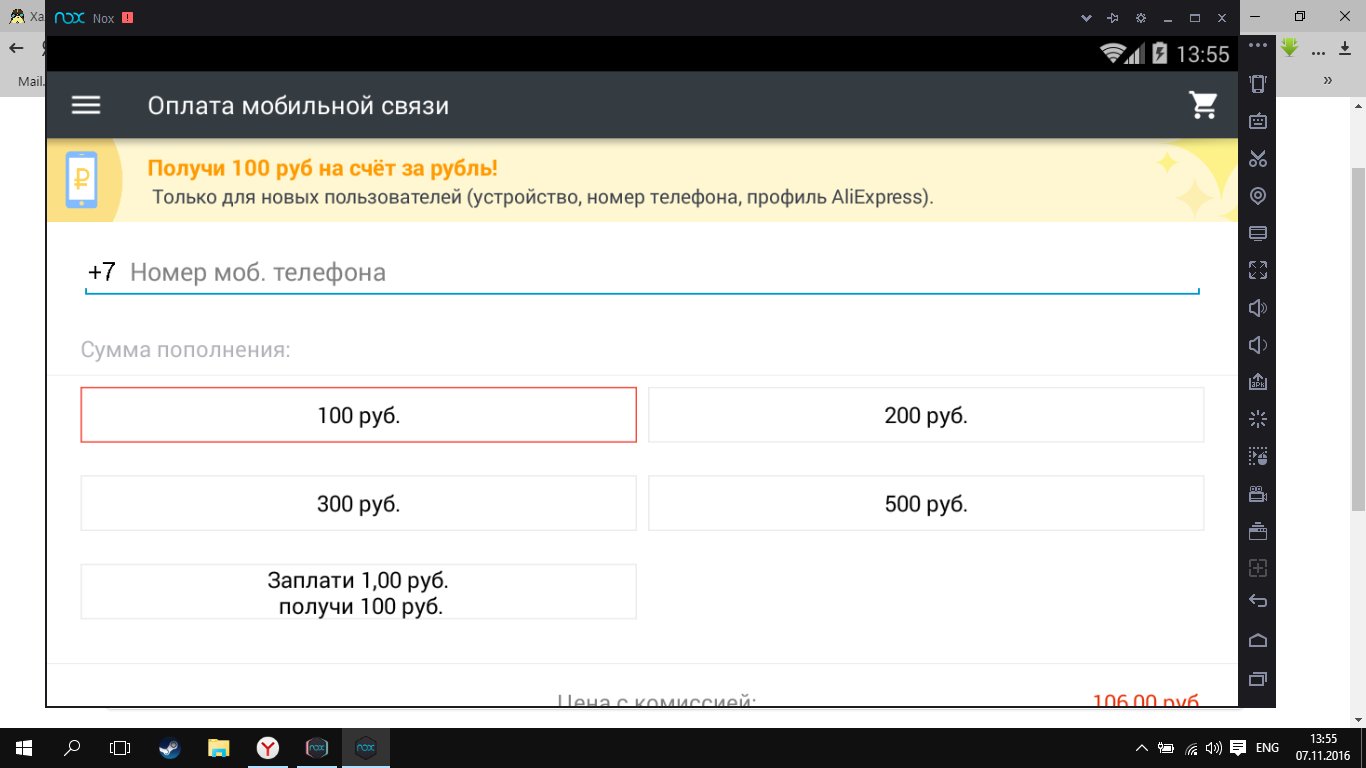Open Nox video recorder icon
Viewport: 1366px width, 768px height.
point(1258,494)
